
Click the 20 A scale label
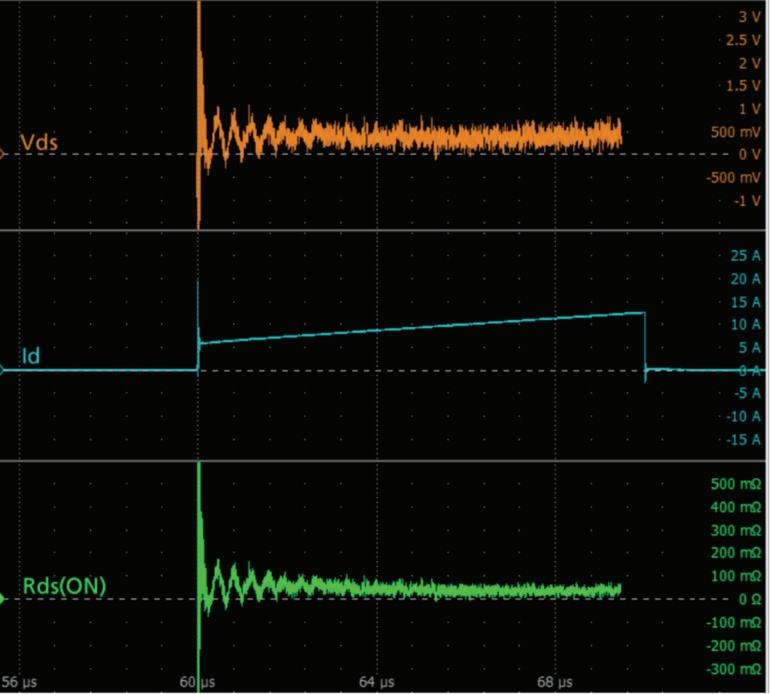(x=747, y=278)
